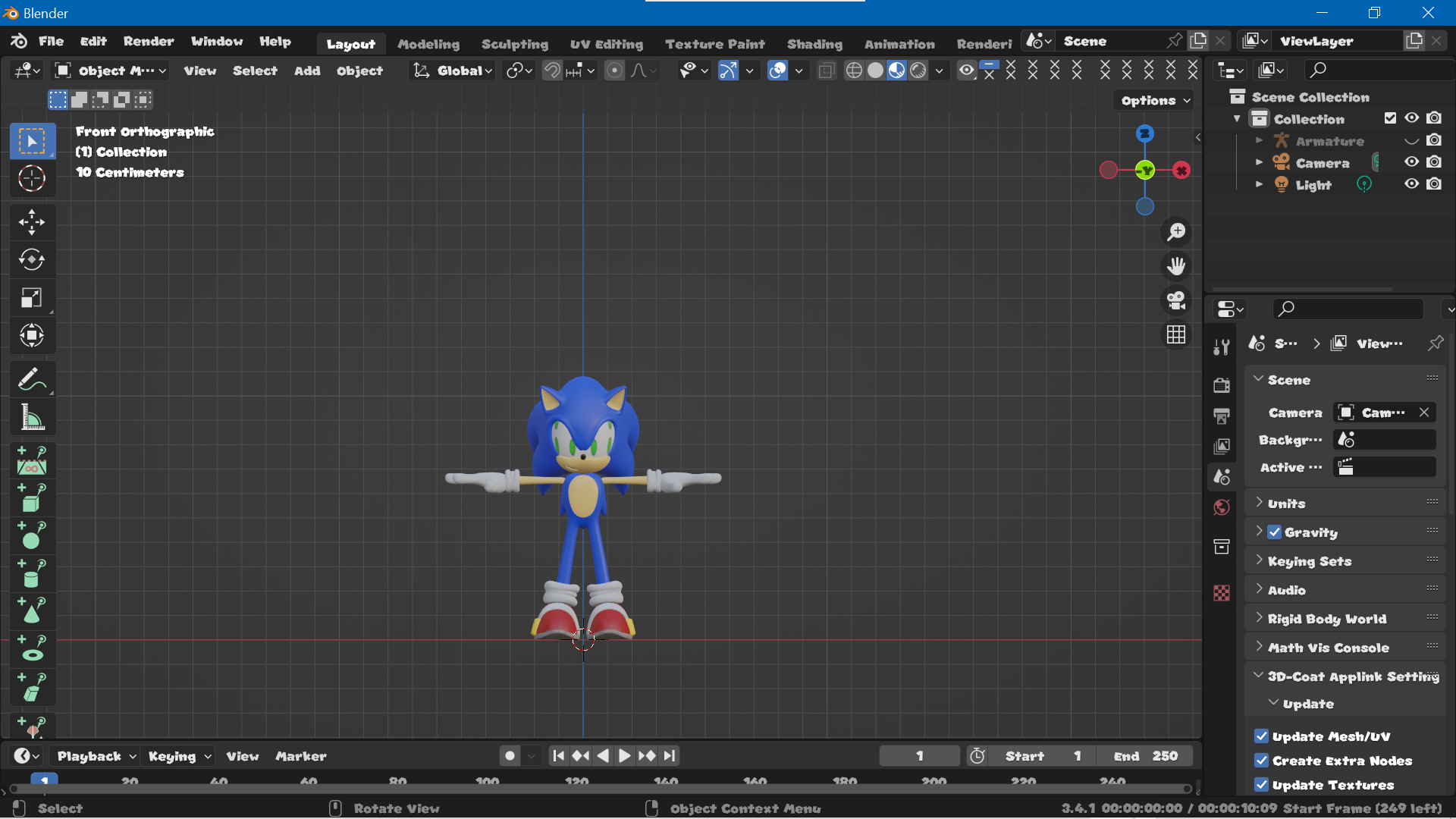Select the Measure tool
The image size is (1456, 819).
[32, 417]
